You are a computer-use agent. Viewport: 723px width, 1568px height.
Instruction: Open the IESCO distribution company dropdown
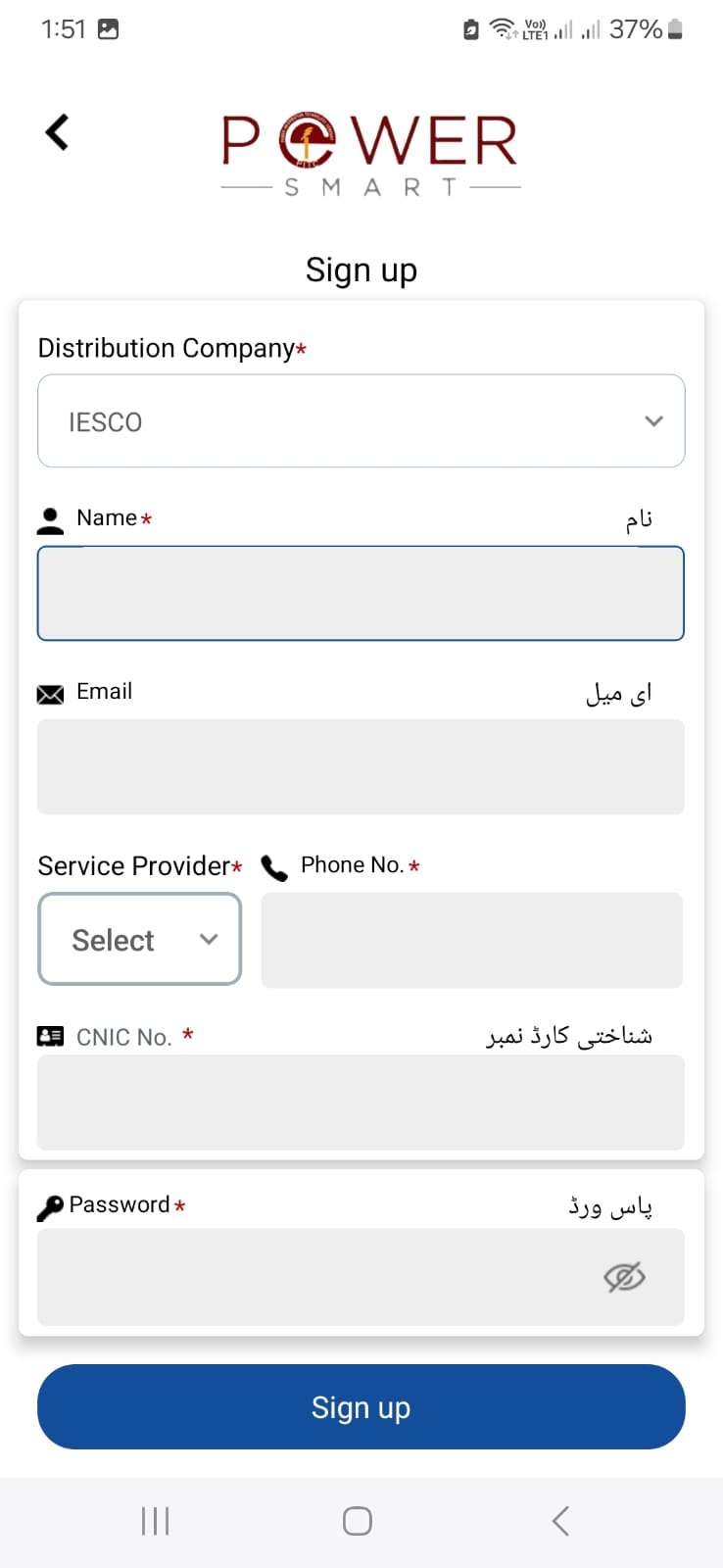click(361, 421)
